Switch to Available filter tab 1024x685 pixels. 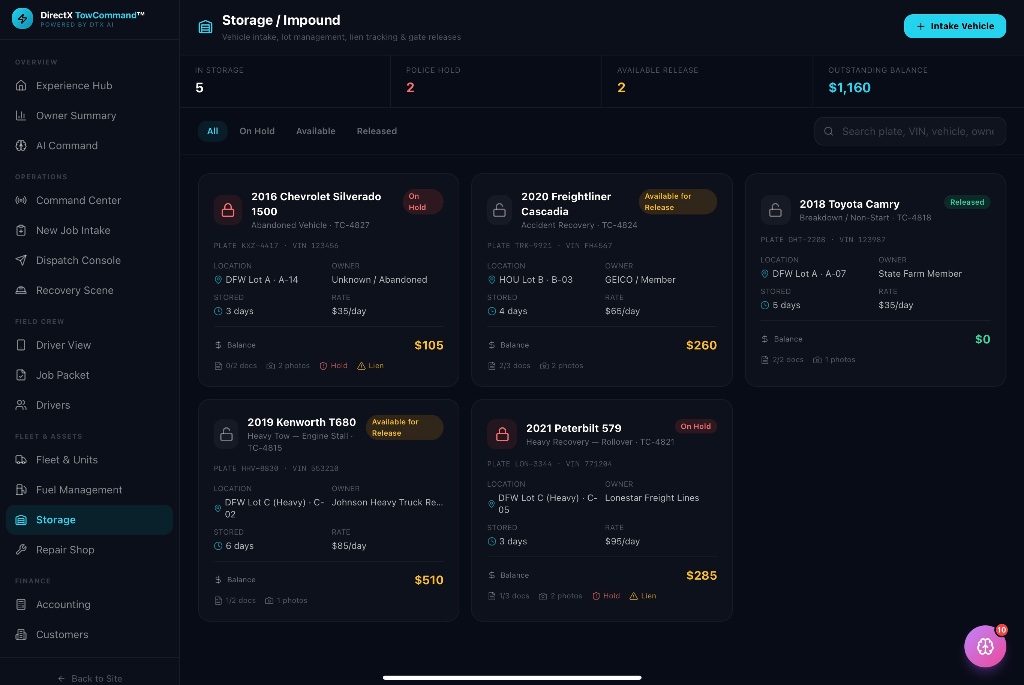[x=315, y=131]
